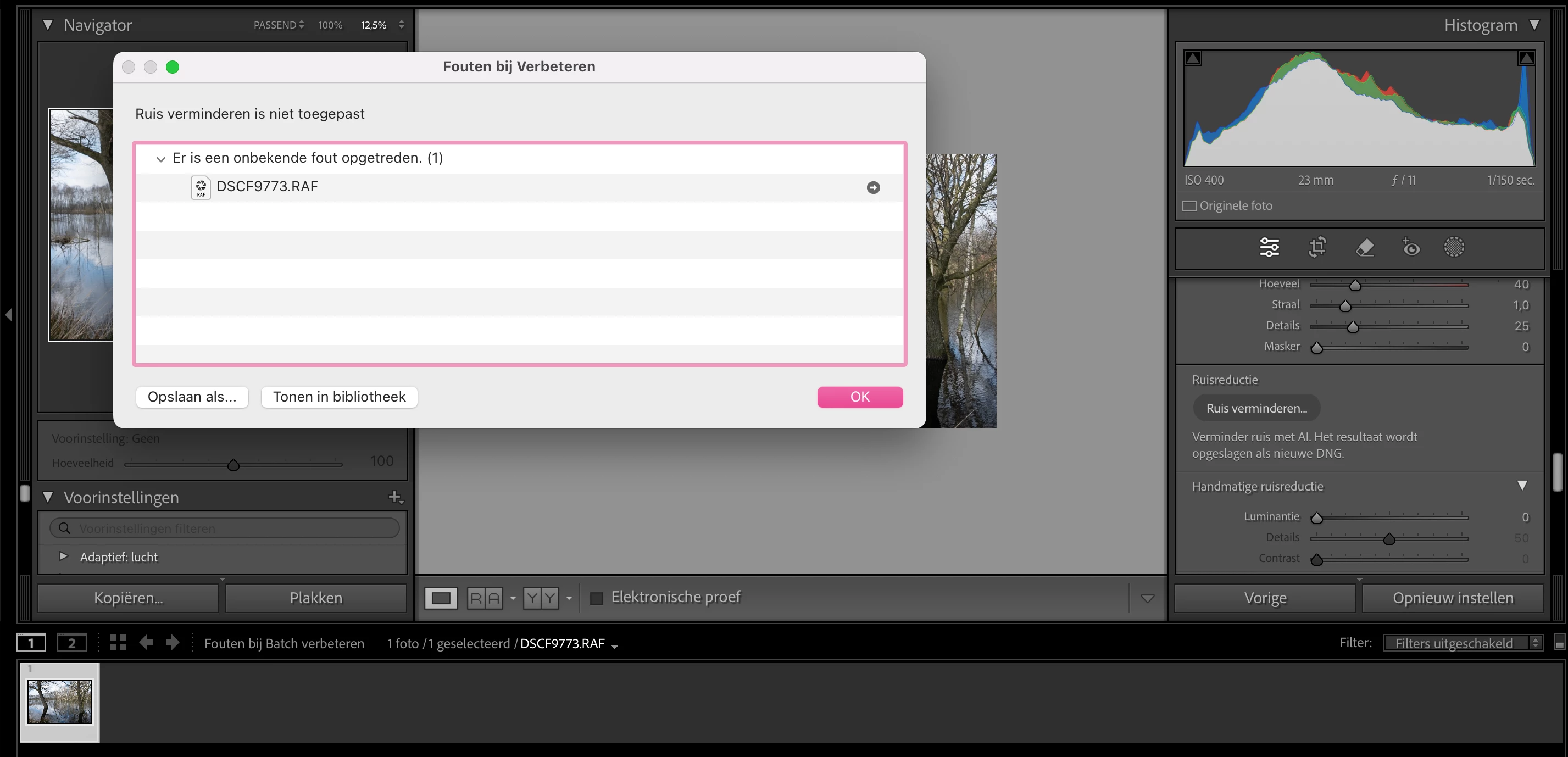
Task: Click the Tonen in bibliotheek button
Action: coord(339,397)
